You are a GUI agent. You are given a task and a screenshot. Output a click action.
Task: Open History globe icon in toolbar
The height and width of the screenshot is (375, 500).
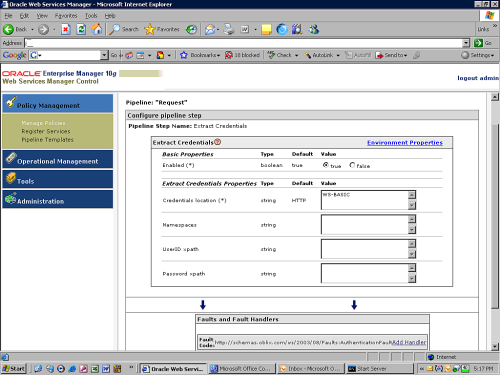[x=191, y=30]
